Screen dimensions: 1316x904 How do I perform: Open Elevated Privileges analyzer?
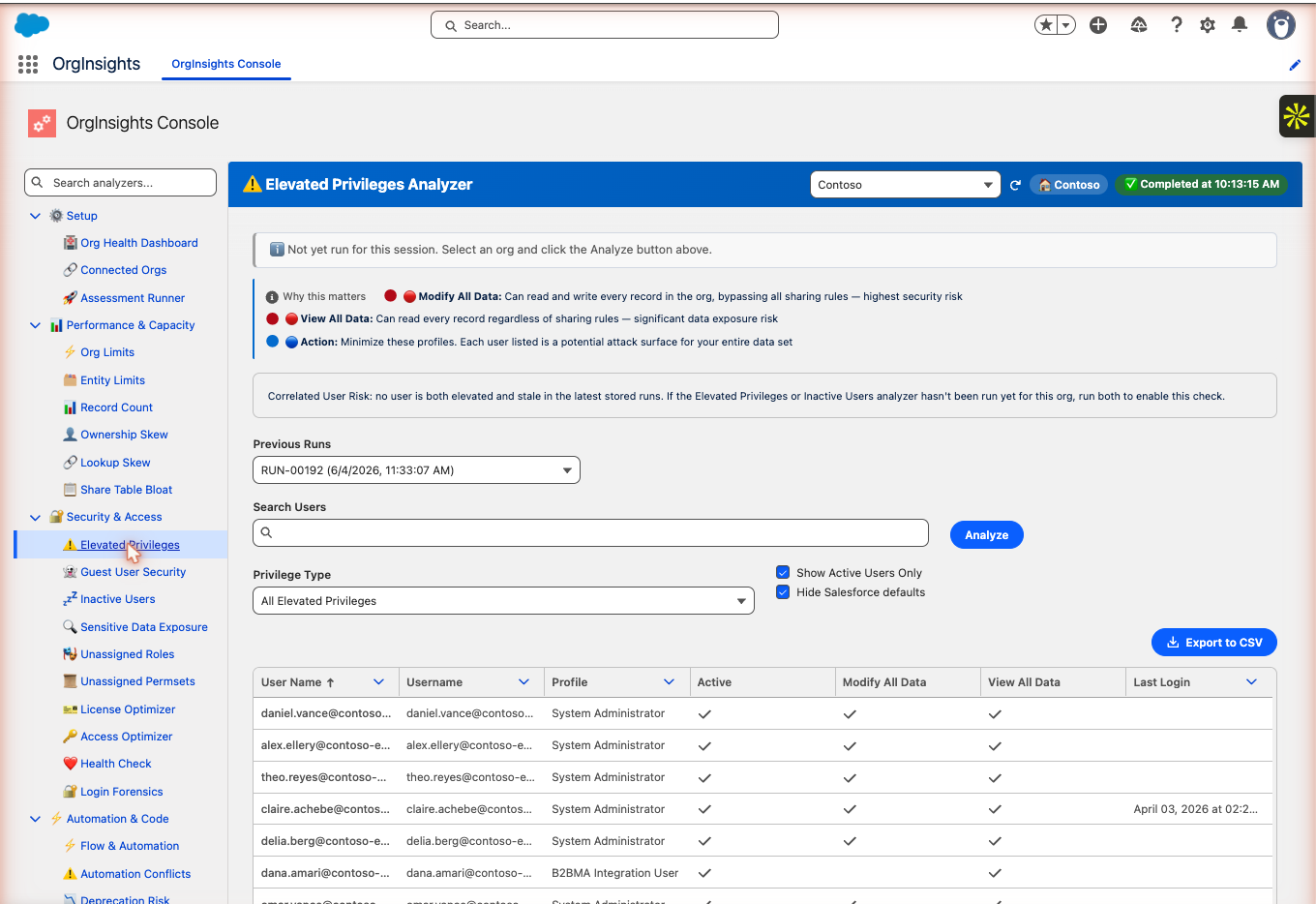[x=130, y=545]
